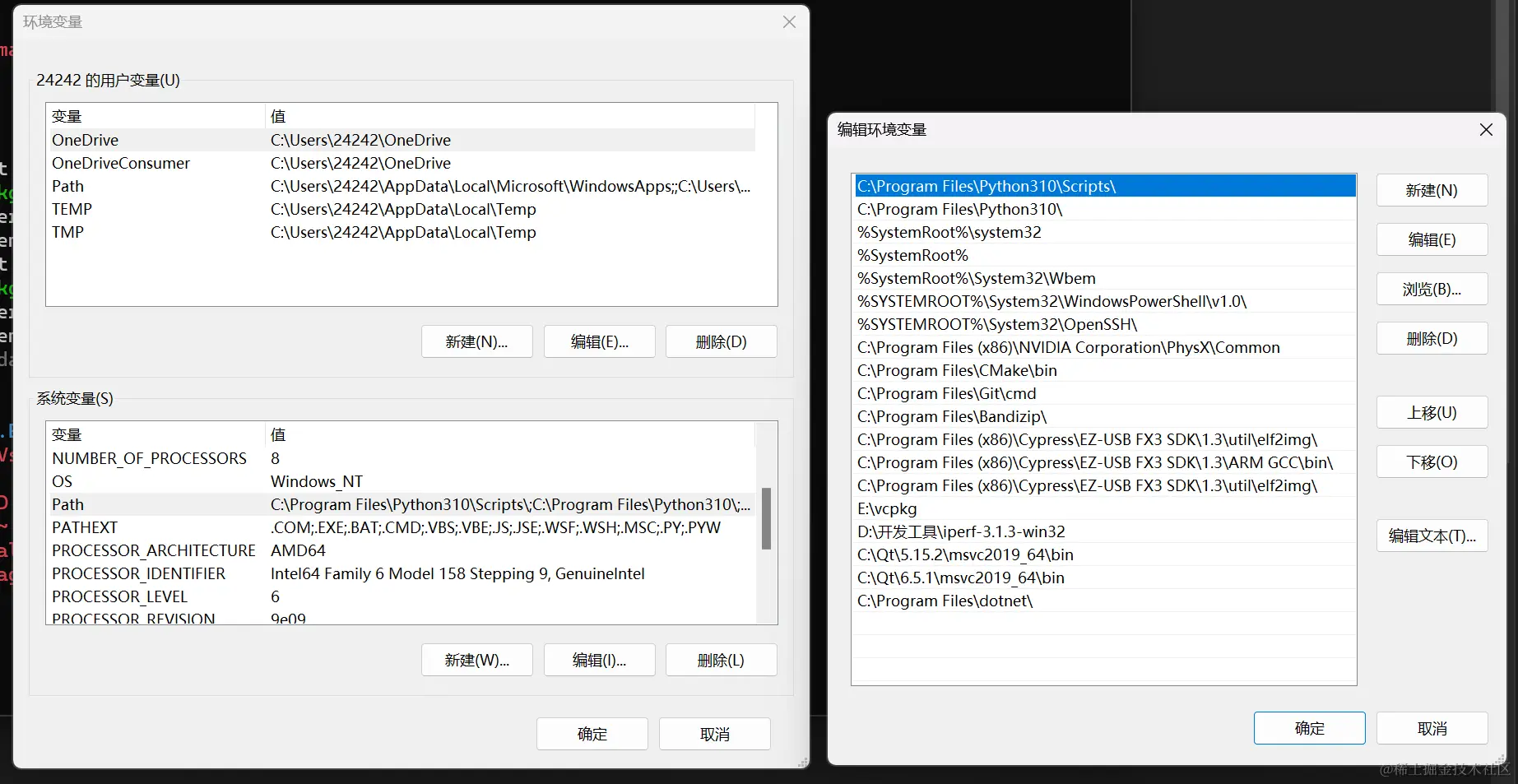Select the PATHEXT system variable
The image size is (1518, 784).
tap(402, 527)
